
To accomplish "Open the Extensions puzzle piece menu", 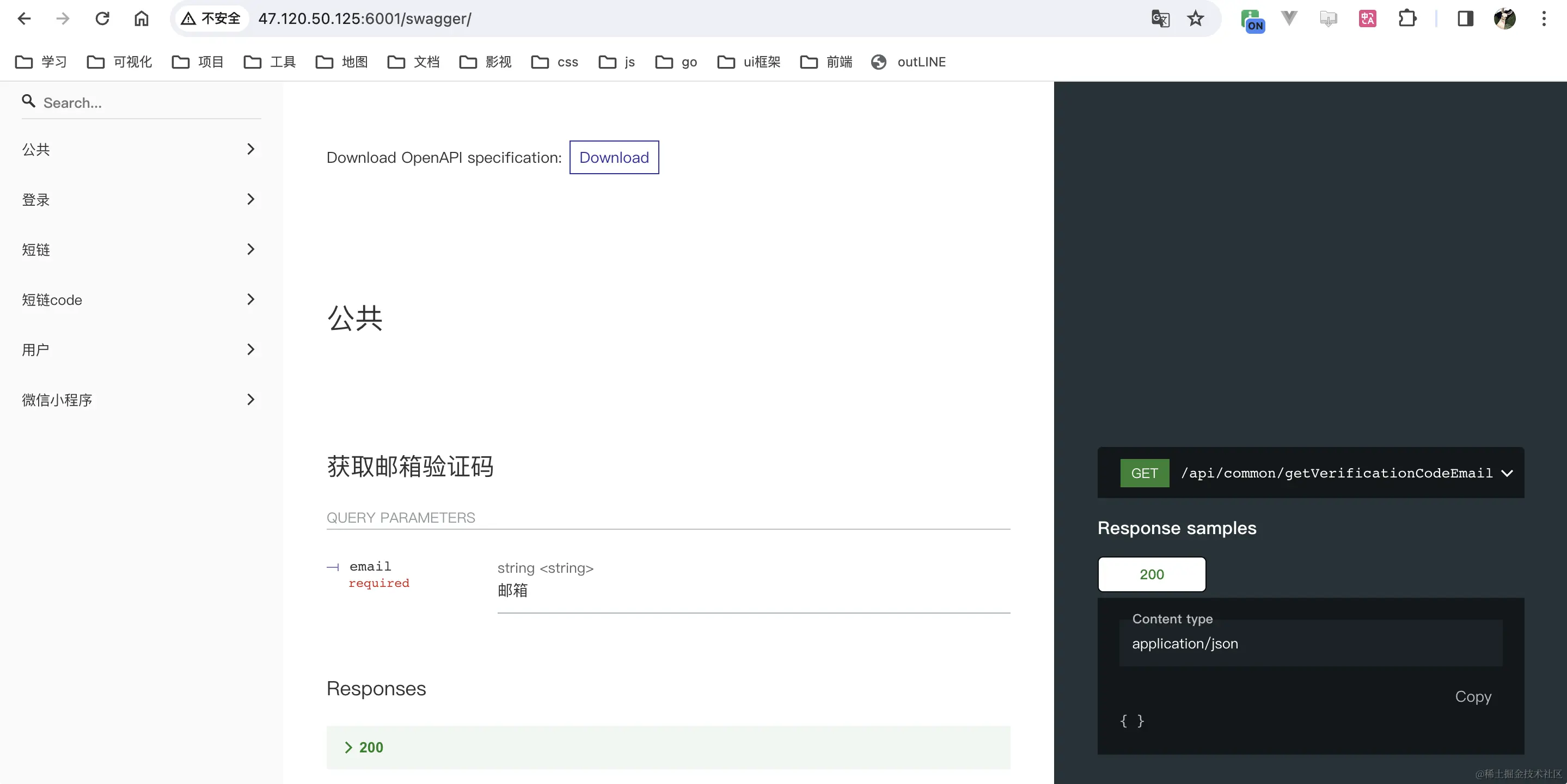I will point(1407,19).
